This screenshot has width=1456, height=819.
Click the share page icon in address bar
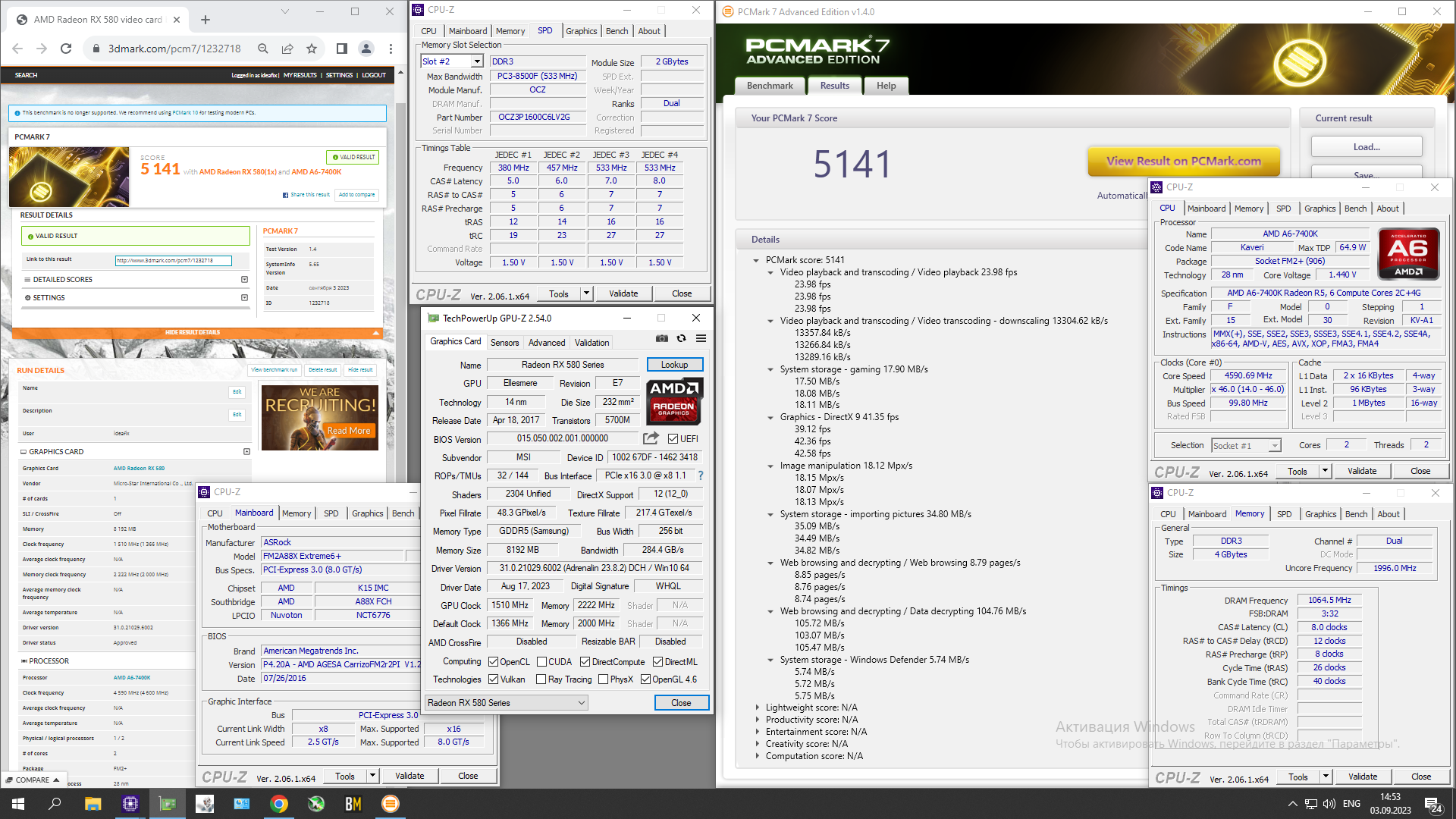287,49
